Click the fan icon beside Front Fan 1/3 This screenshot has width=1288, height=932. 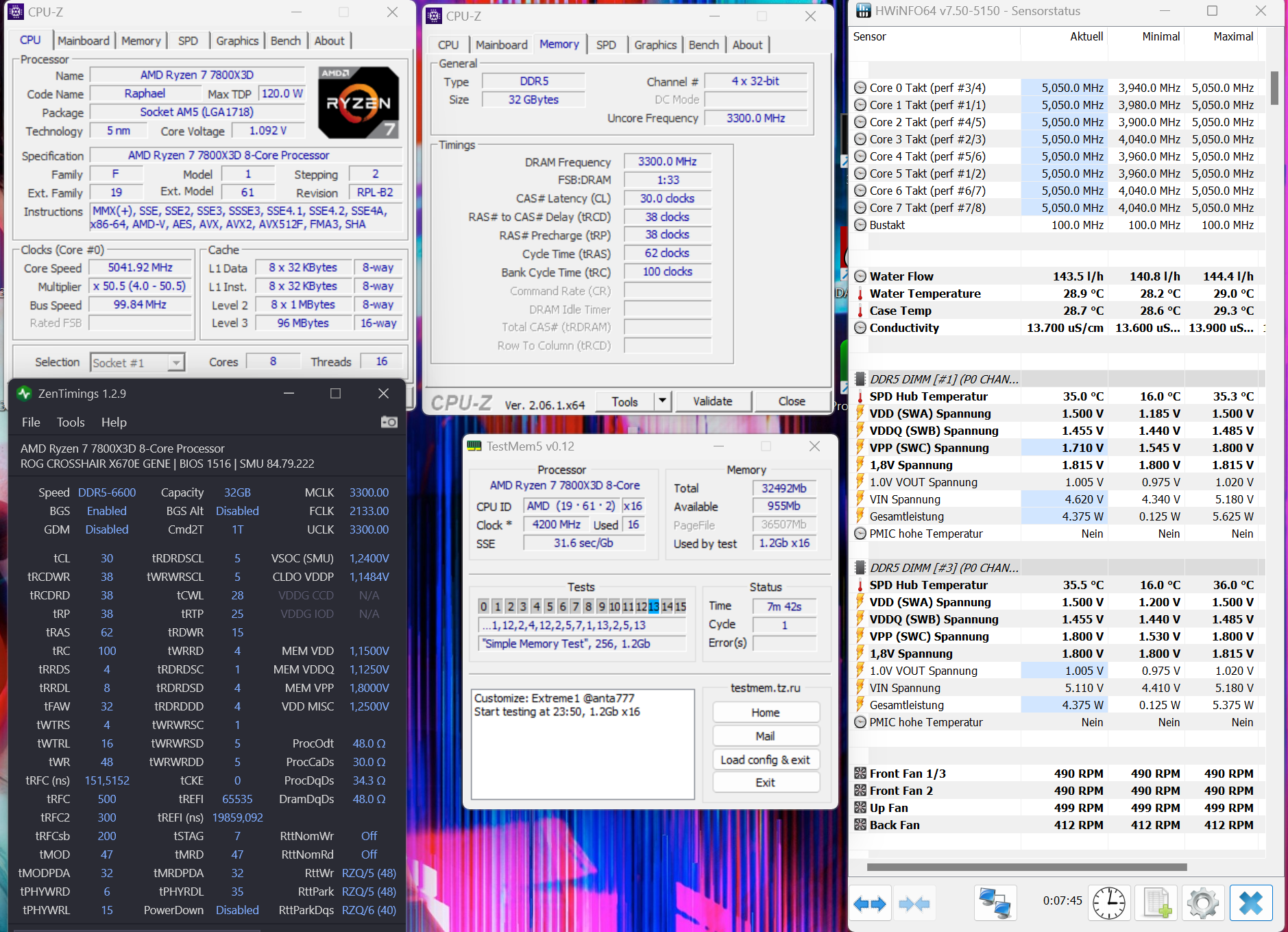coord(860,774)
